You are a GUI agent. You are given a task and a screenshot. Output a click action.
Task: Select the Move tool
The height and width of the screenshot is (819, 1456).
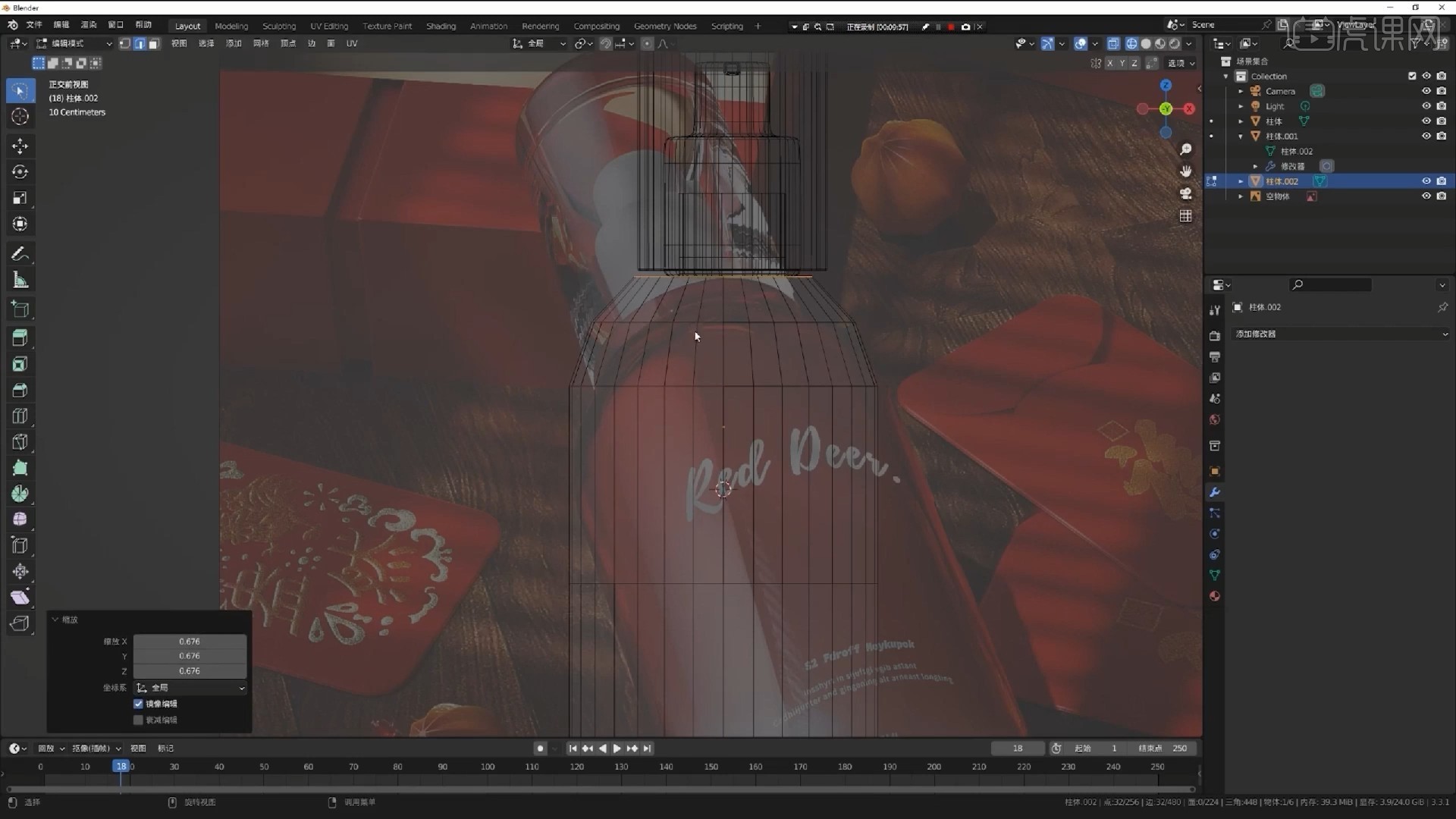(20, 146)
